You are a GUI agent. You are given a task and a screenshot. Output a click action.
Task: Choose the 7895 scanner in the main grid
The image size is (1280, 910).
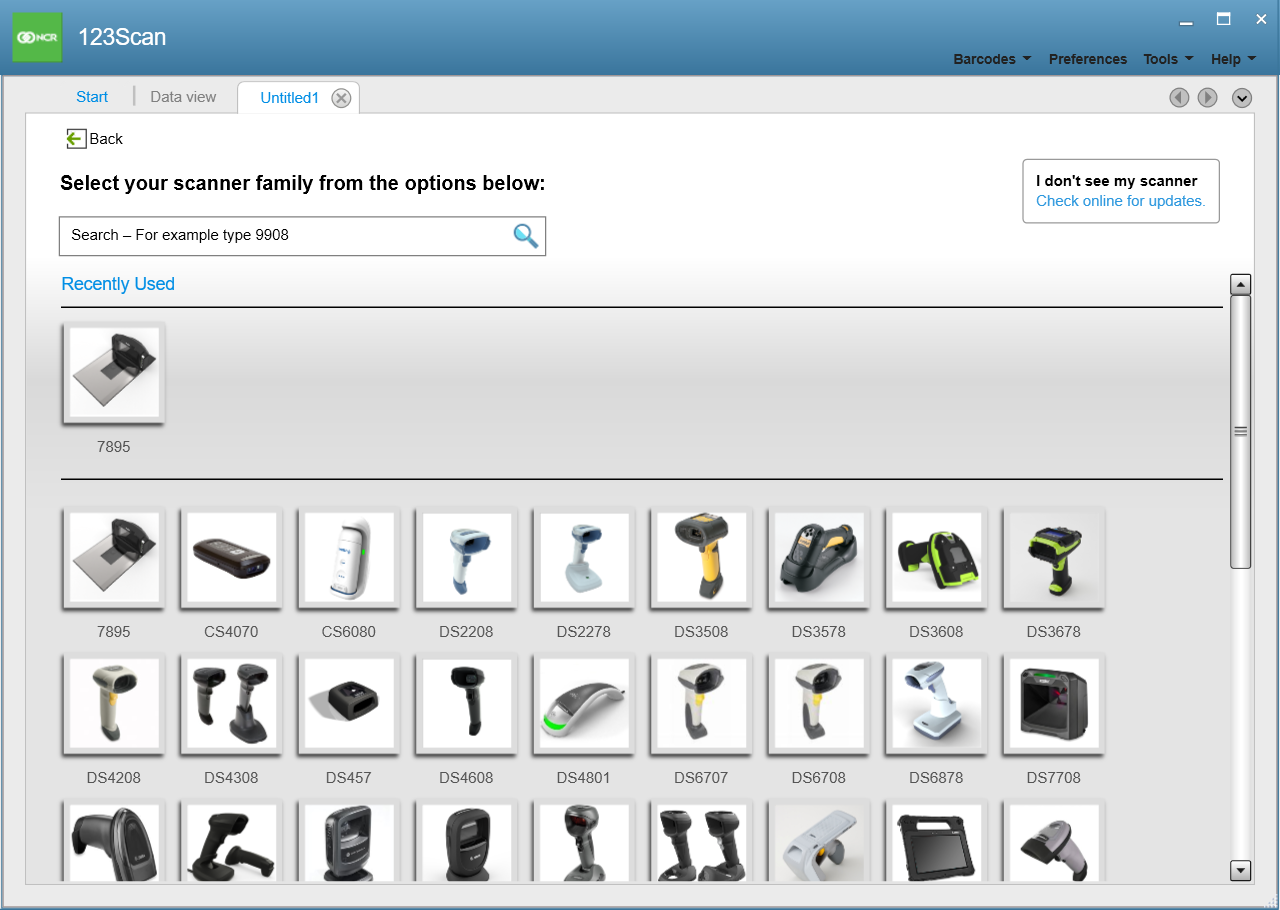click(114, 558)
